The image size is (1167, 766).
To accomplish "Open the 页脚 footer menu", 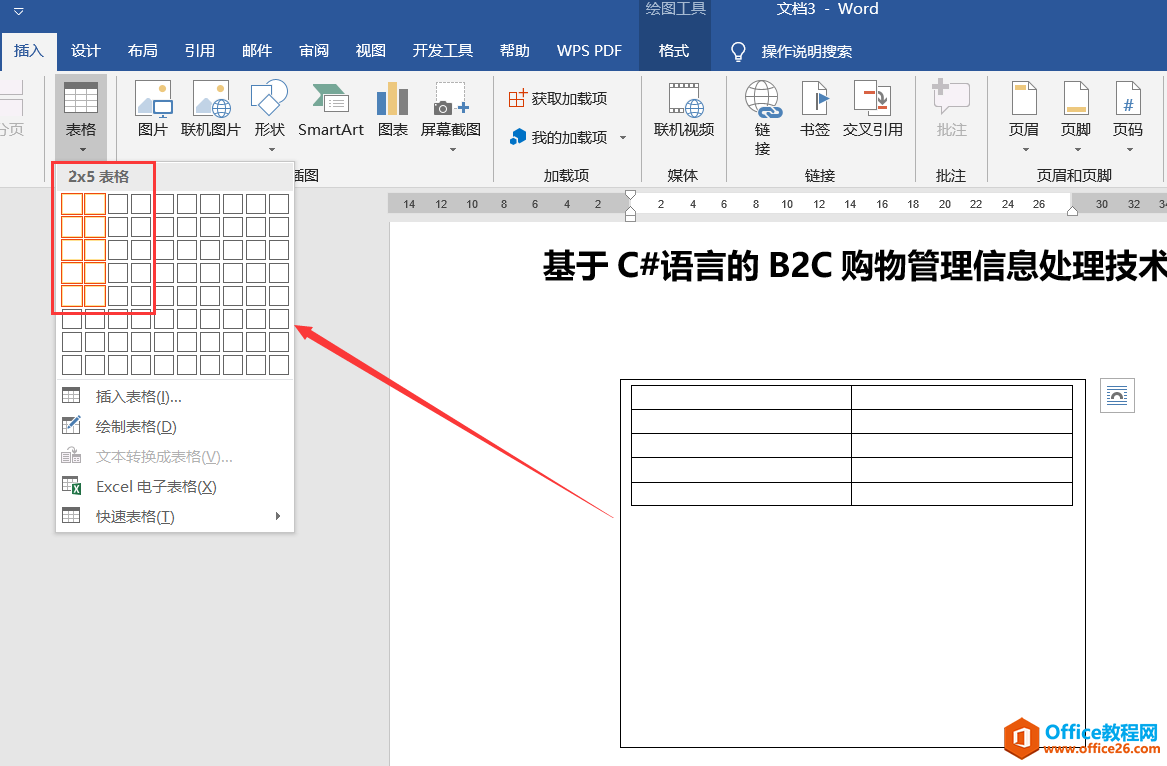I will pyautogui.click(x=1076, y=116).
